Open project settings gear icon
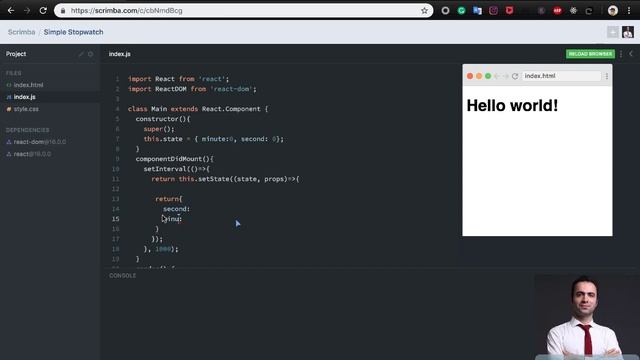 tap(91, 54)
